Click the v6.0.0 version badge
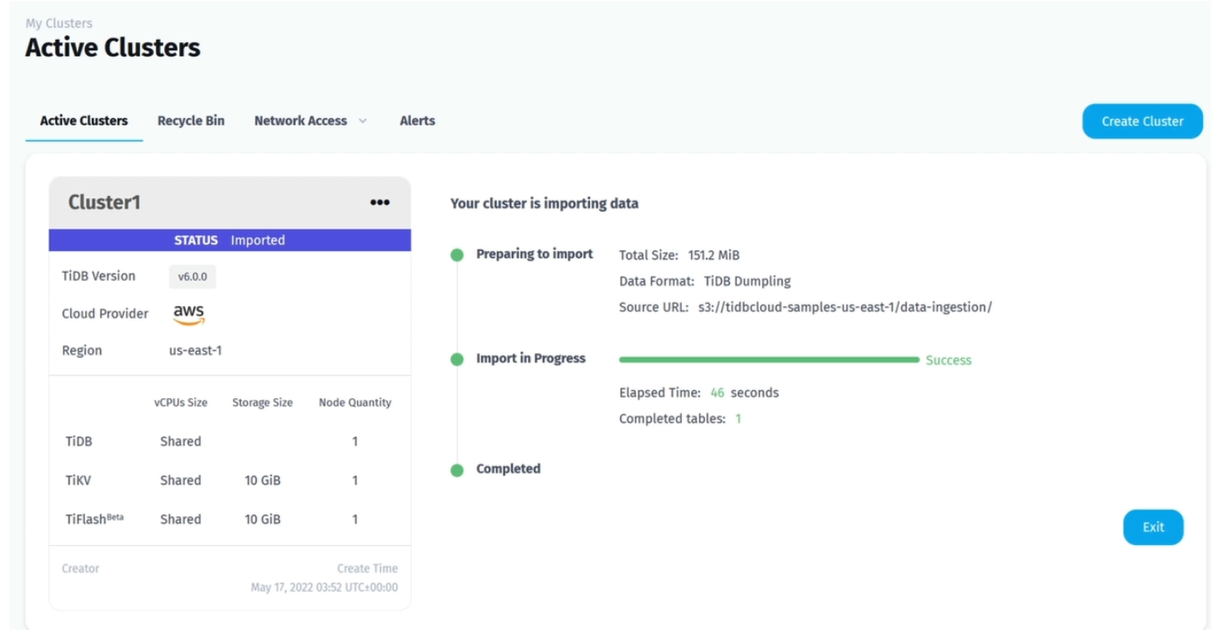 tap(192, 277)
